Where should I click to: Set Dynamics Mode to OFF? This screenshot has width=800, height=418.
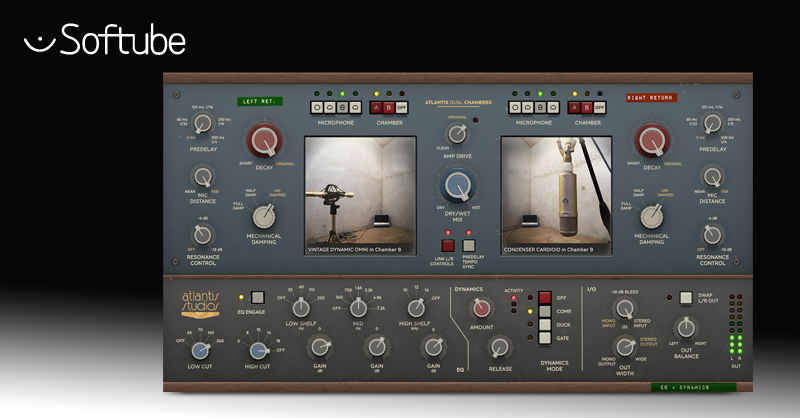545,298
